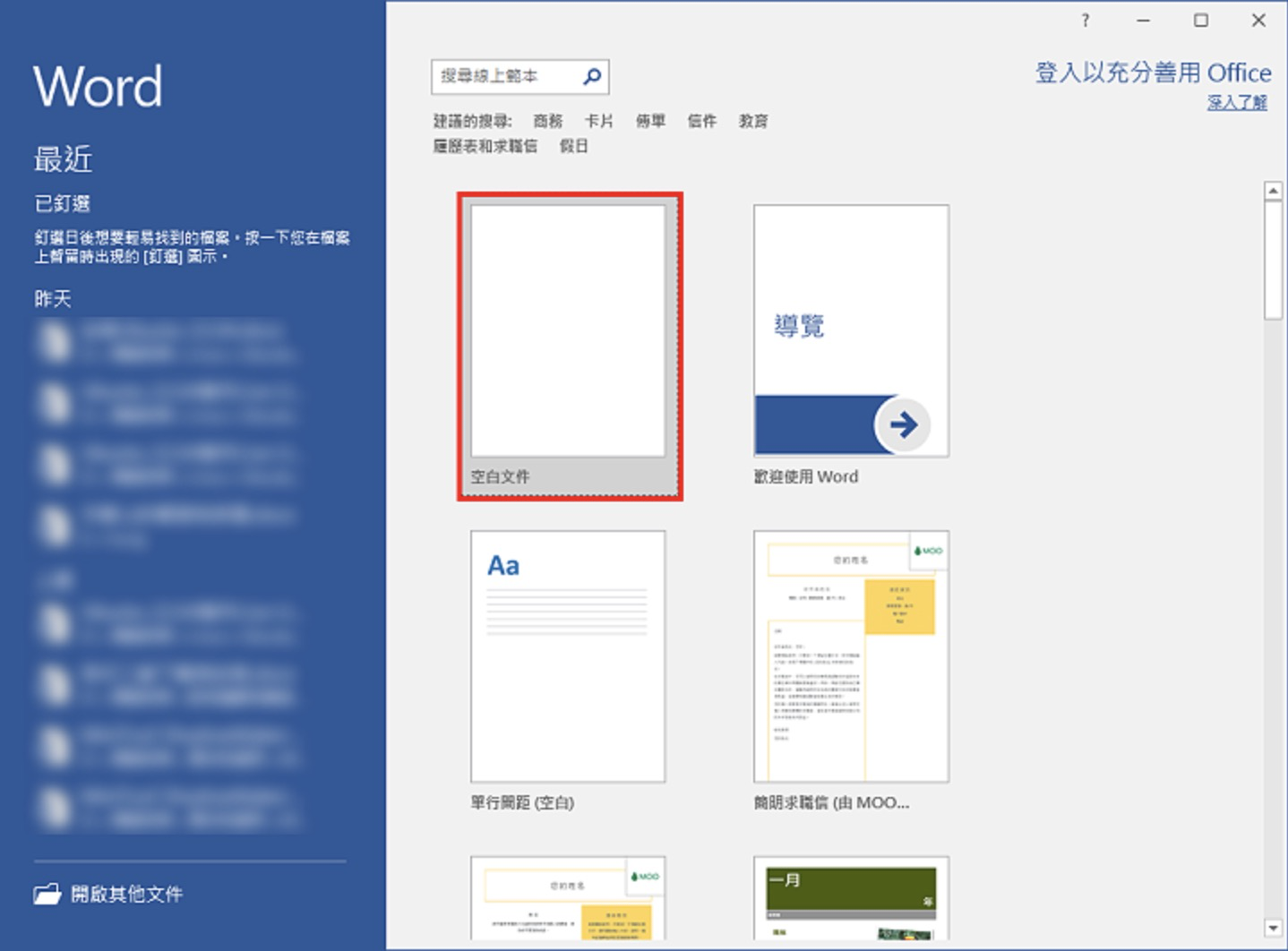The image size is (1288, 951).
Task: Minimize the Word window
Action: [1143, 21]
